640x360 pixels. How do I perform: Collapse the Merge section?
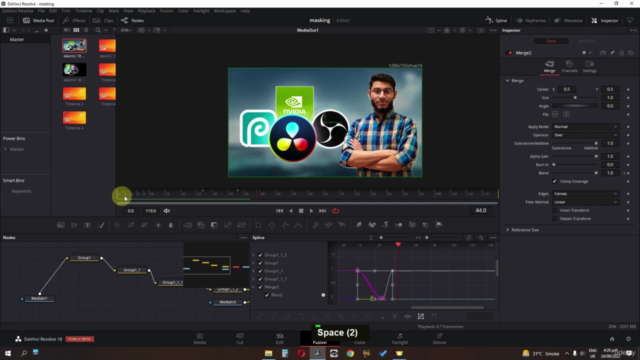coord(508,81)
